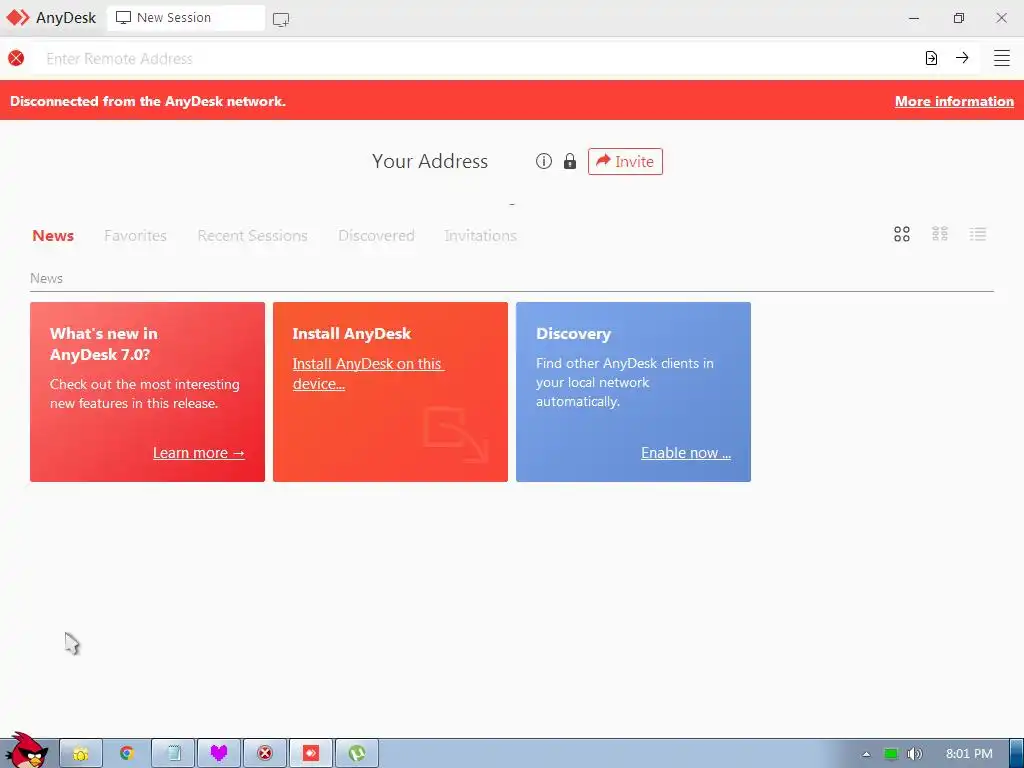1024x768 pixels.
Task: Open the notepad taskbar icon
Action: [x=173, y=753]
